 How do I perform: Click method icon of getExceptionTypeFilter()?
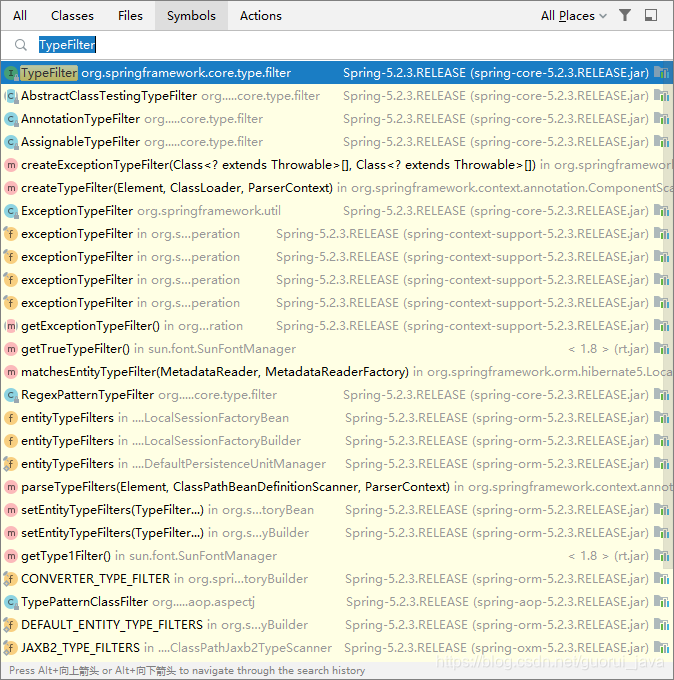(x=11, y=326)
